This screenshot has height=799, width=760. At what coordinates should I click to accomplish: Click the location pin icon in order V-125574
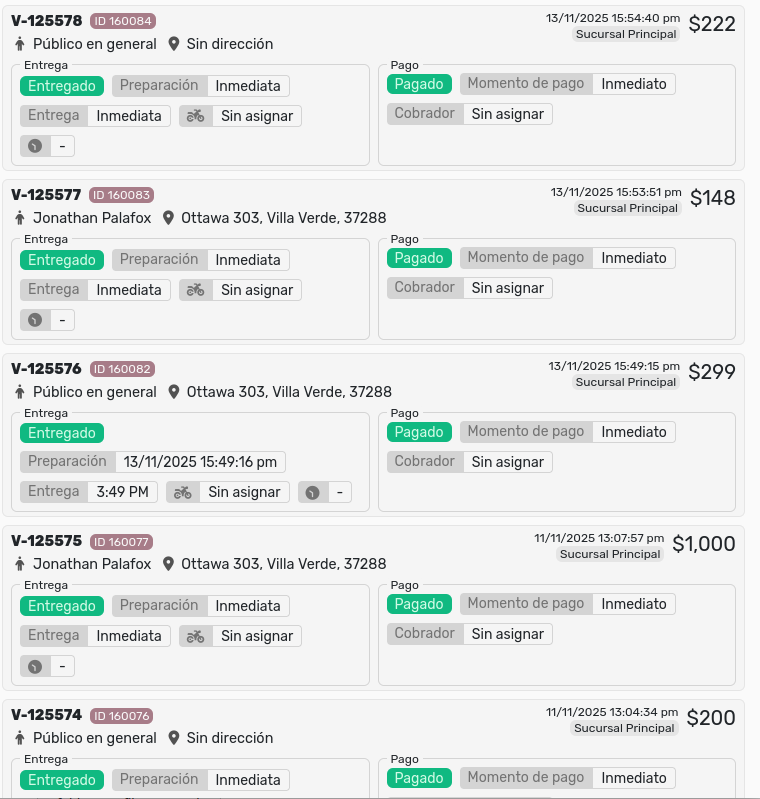point(174,738)
